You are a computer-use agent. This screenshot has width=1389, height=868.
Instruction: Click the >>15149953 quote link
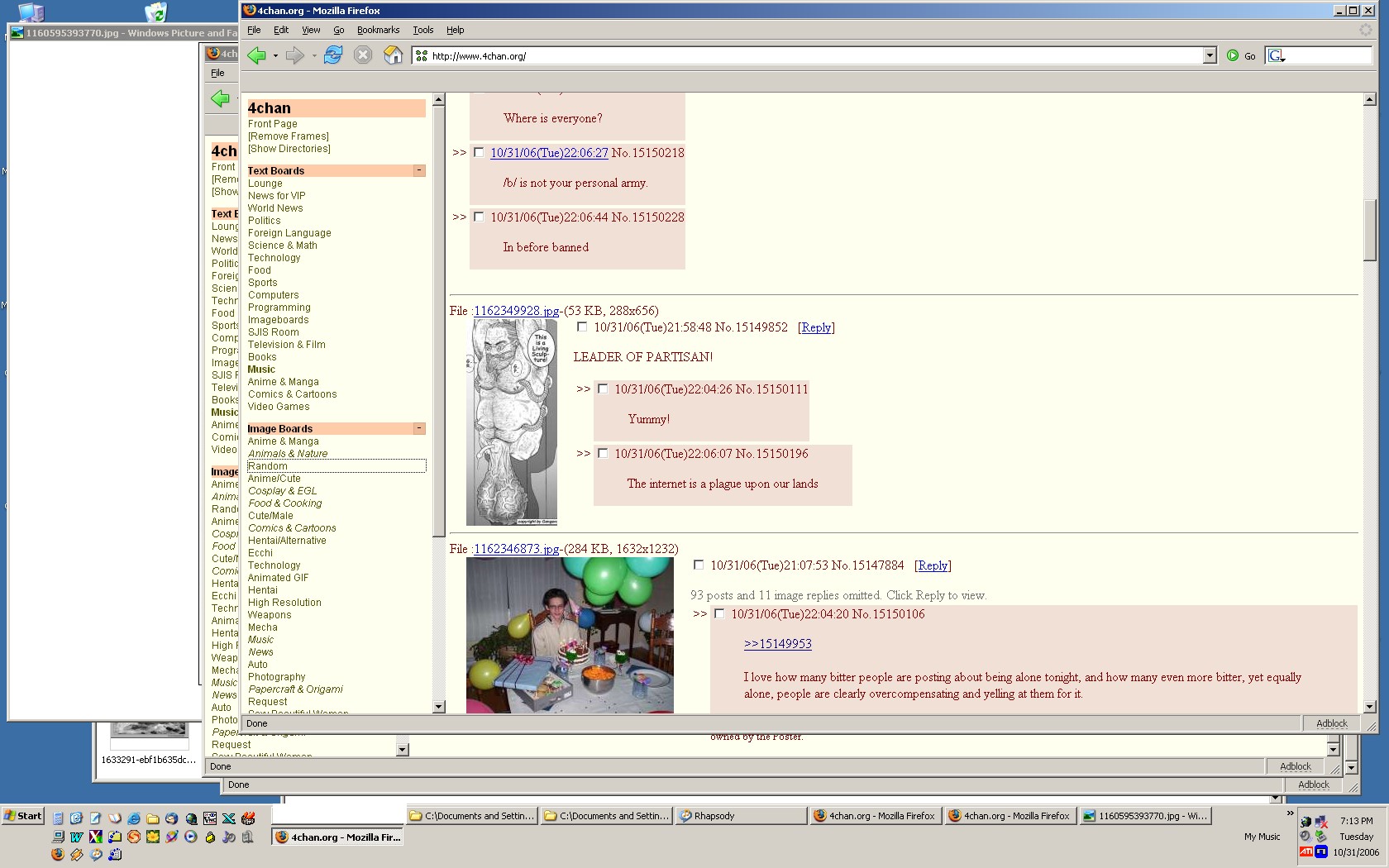[x=777, y=644]
